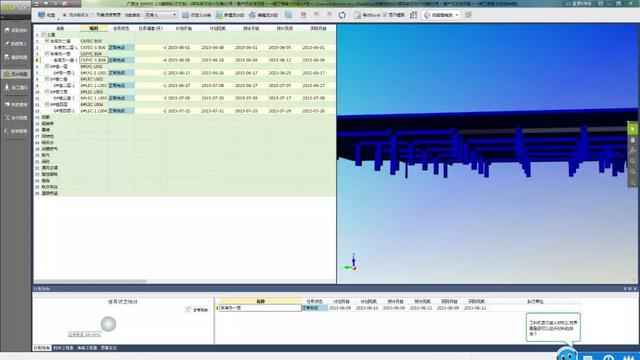Click the custom classification toolbar button
The width and height of the screenshot is (640, 360).
click(196, 15)
